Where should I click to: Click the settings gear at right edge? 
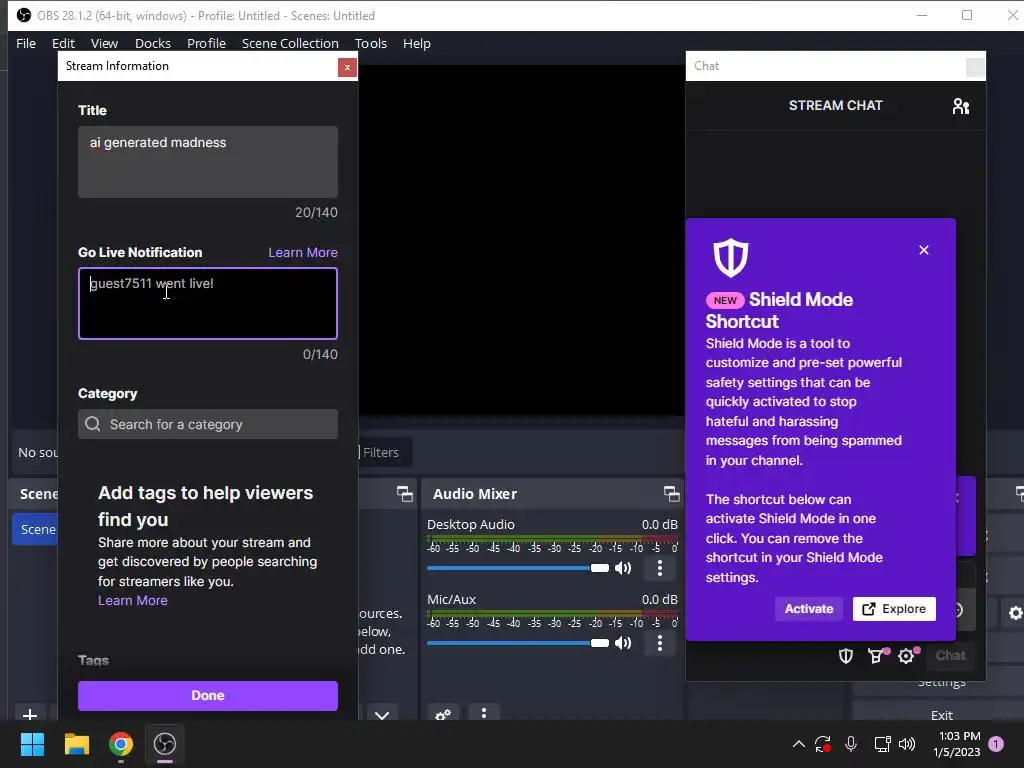pyautogui.click(x=1015, y=613)
